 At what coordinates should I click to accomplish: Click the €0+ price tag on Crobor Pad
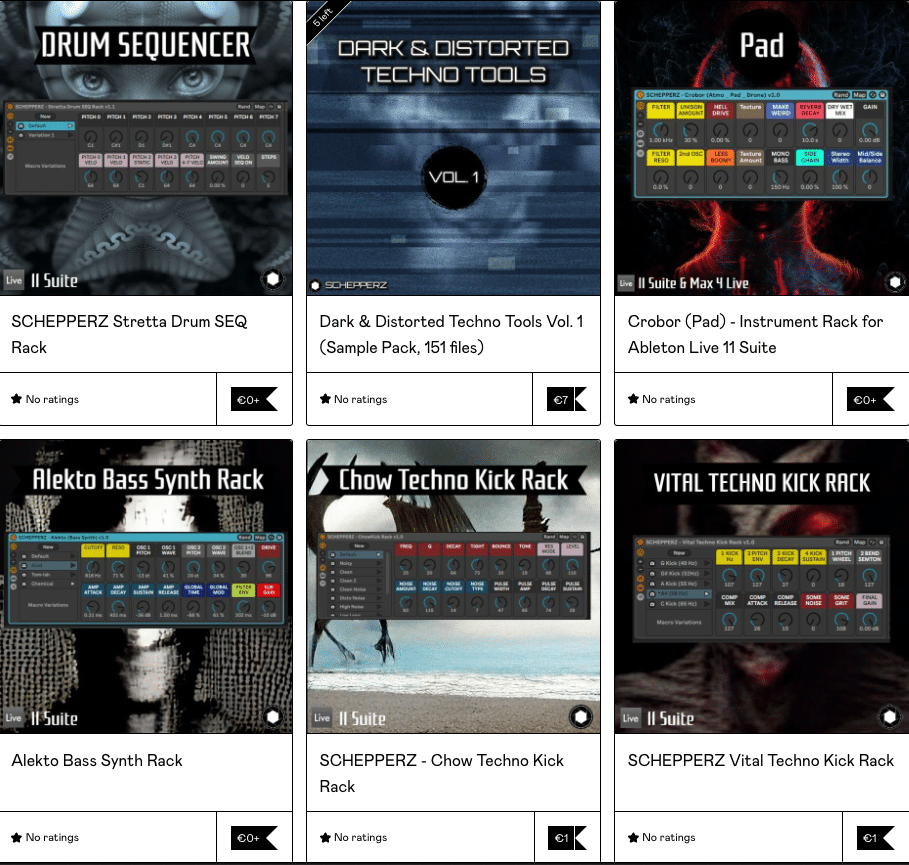pyautogui.click(x=871, y=399)
